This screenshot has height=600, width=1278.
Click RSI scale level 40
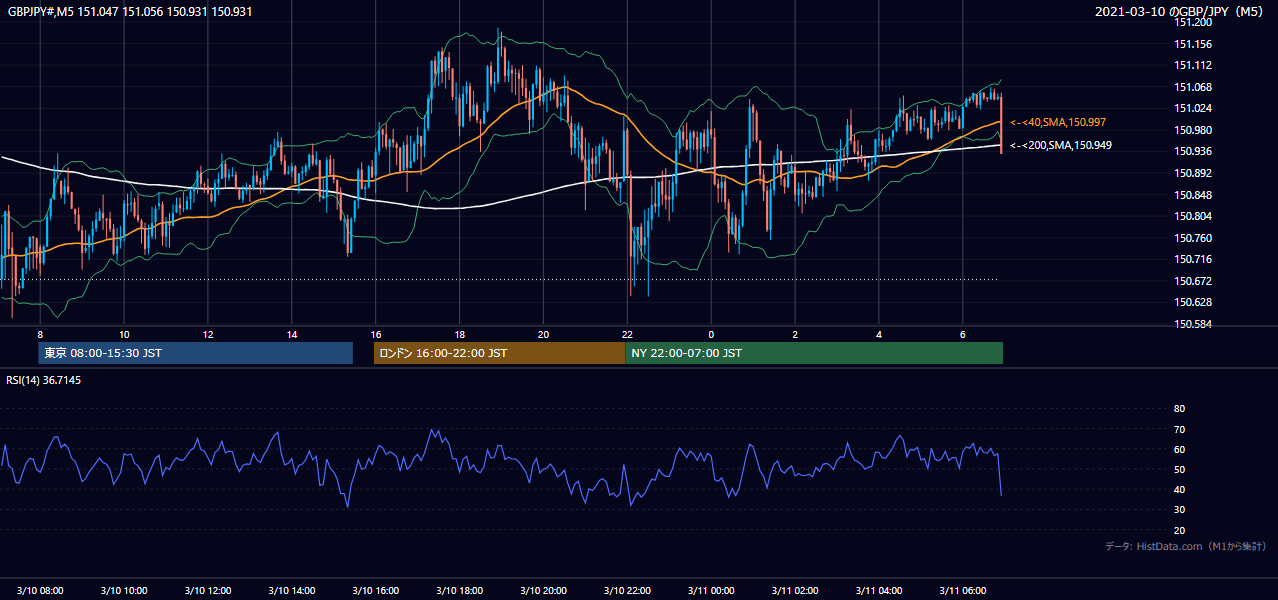click(1179, 489)
